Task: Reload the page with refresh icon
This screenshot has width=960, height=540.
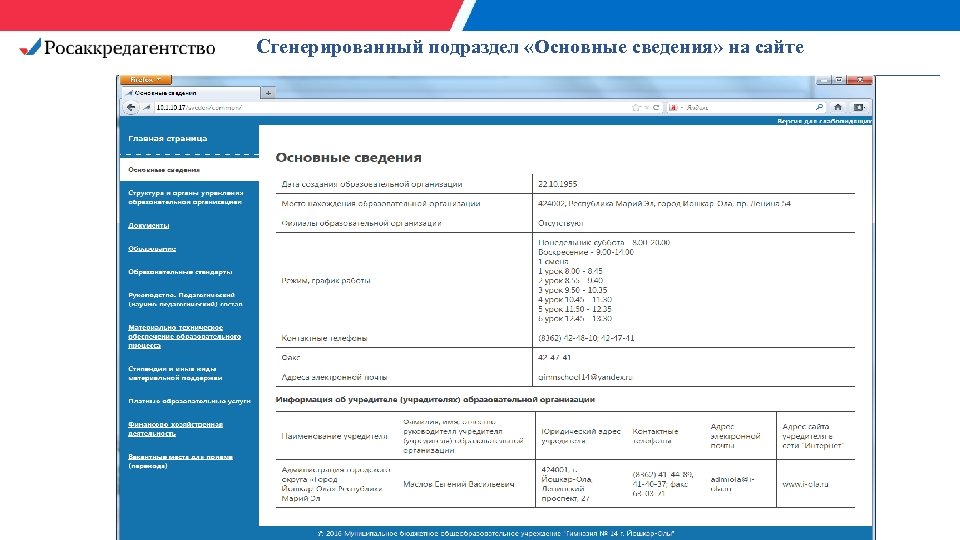Action: 656,107
